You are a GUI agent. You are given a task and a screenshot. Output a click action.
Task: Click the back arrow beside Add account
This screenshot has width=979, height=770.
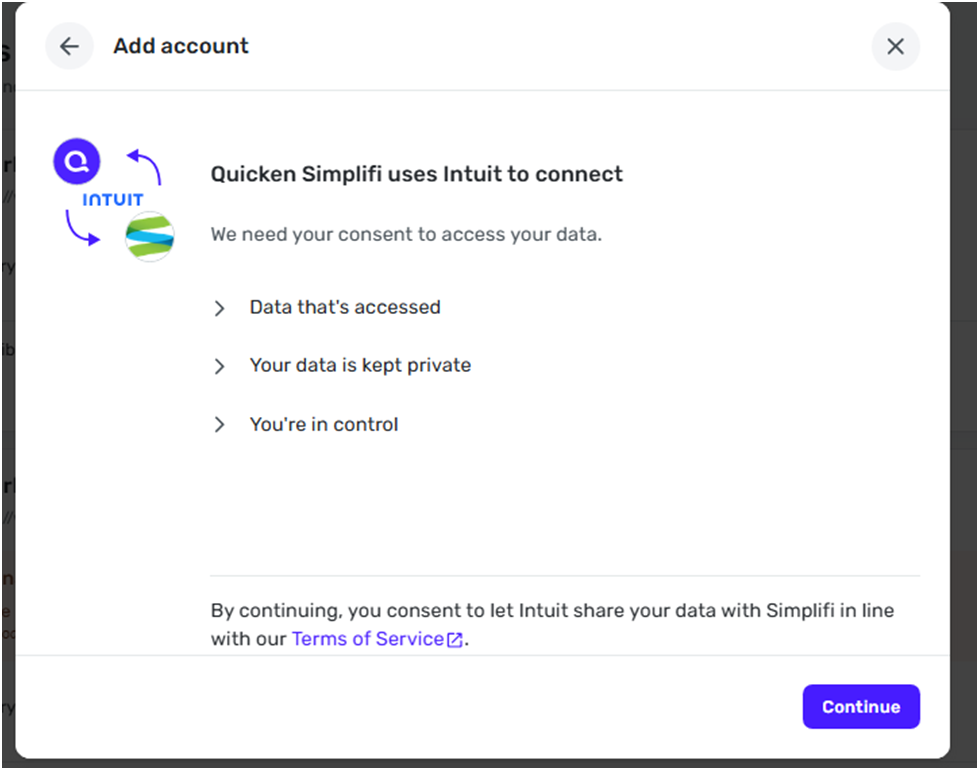click(69, 47)
